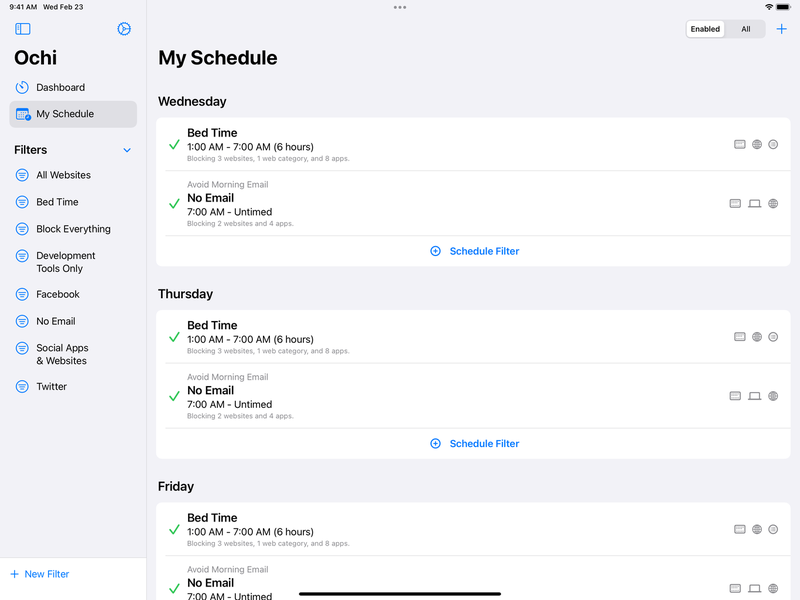800x600 pixels.
Task: Switch to the All segment
Action: [746, 29]
